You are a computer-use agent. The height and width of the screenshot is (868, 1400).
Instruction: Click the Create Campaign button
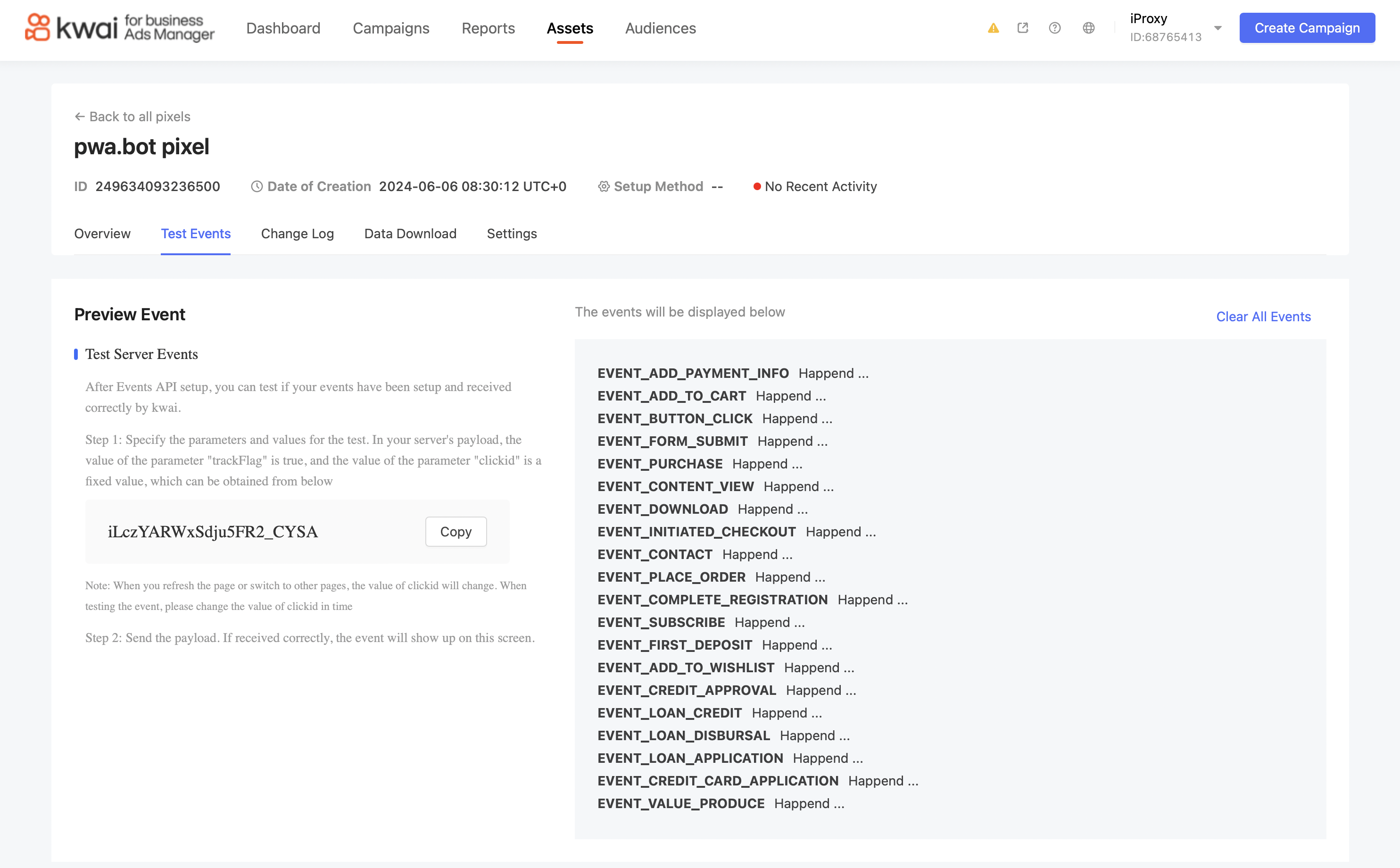point(1307,28)
